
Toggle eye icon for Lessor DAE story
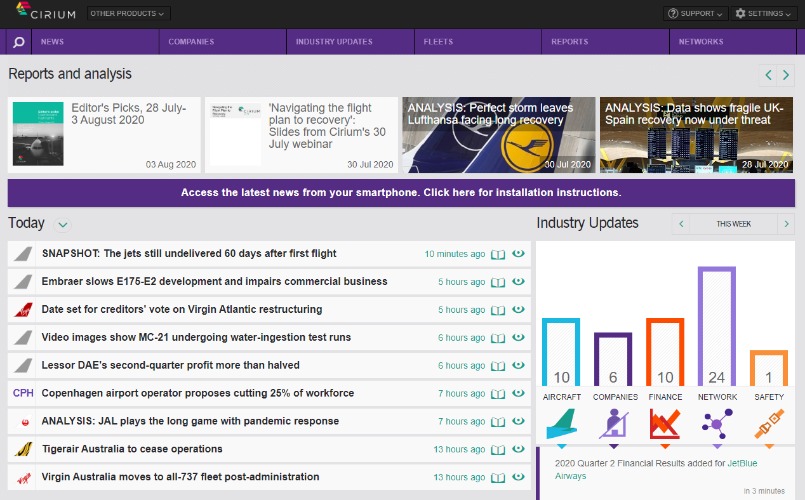519,364
